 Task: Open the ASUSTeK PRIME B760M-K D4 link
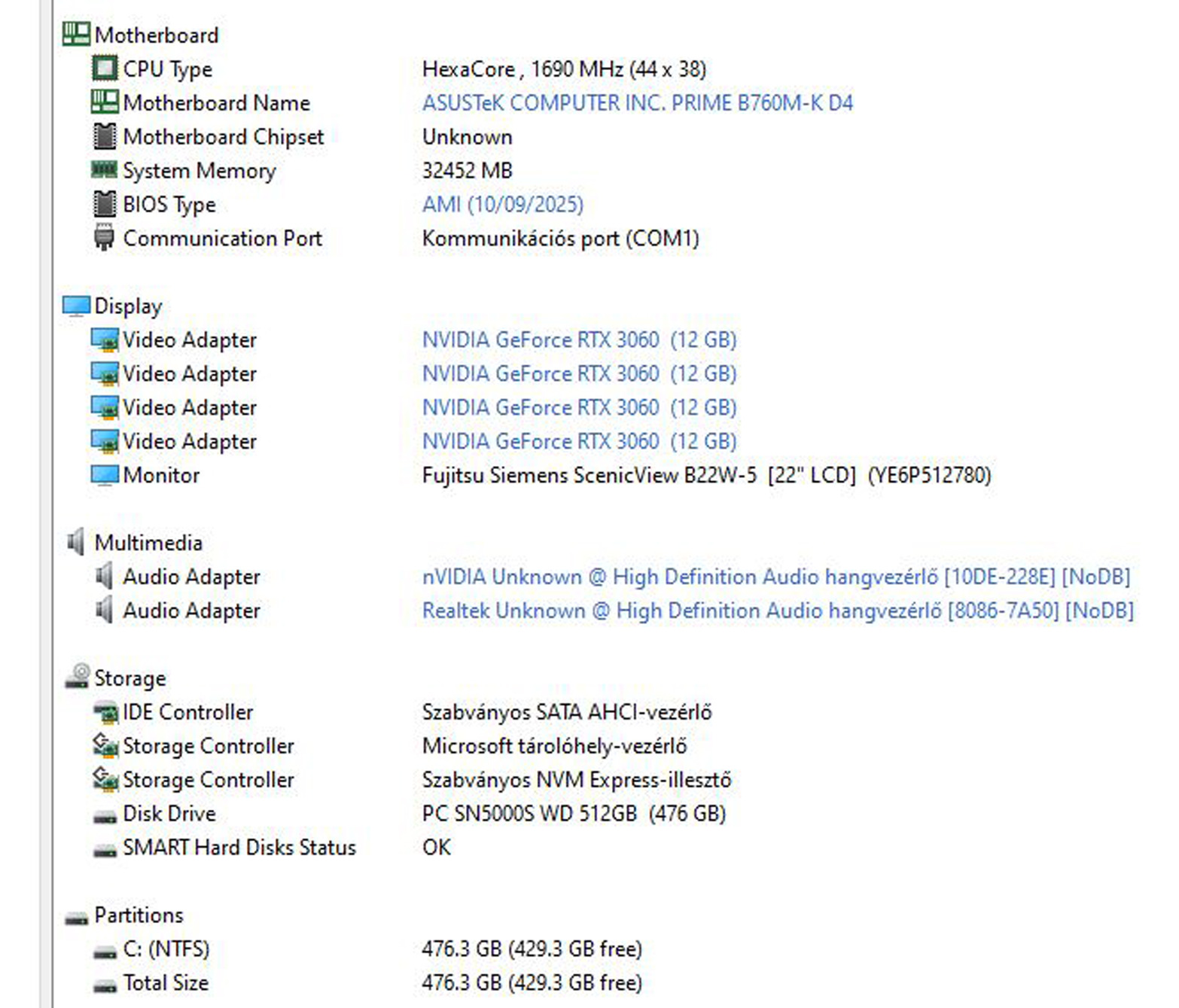tap(638, 102)
